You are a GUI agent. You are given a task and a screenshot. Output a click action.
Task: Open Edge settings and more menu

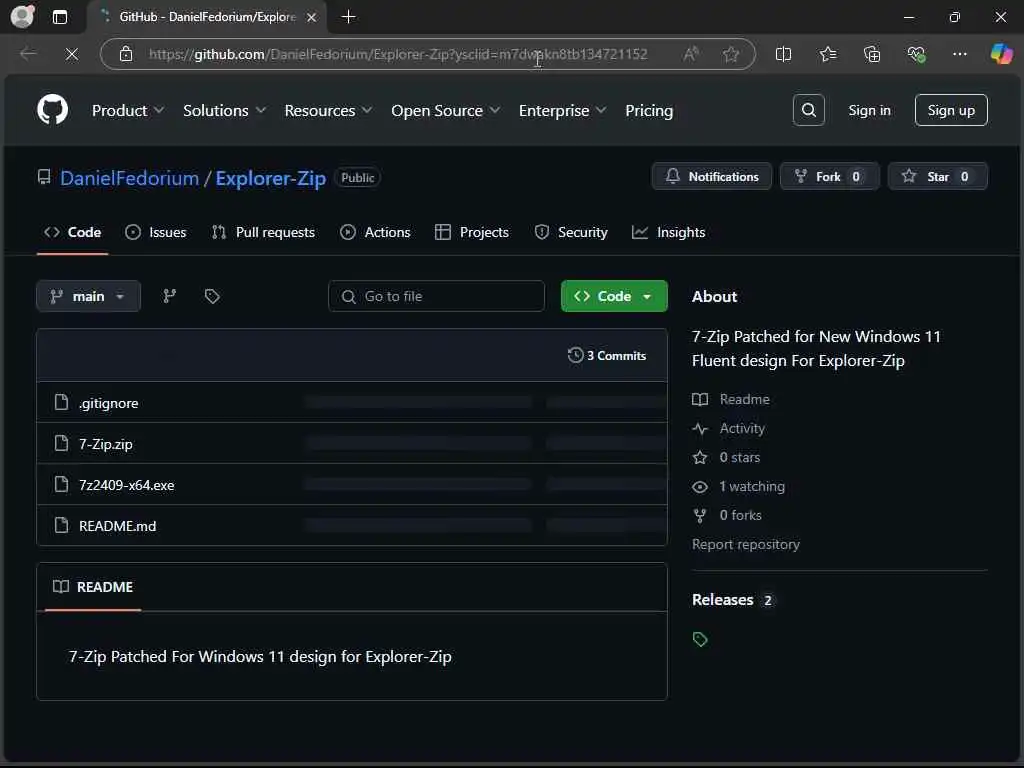pos(959,54)
